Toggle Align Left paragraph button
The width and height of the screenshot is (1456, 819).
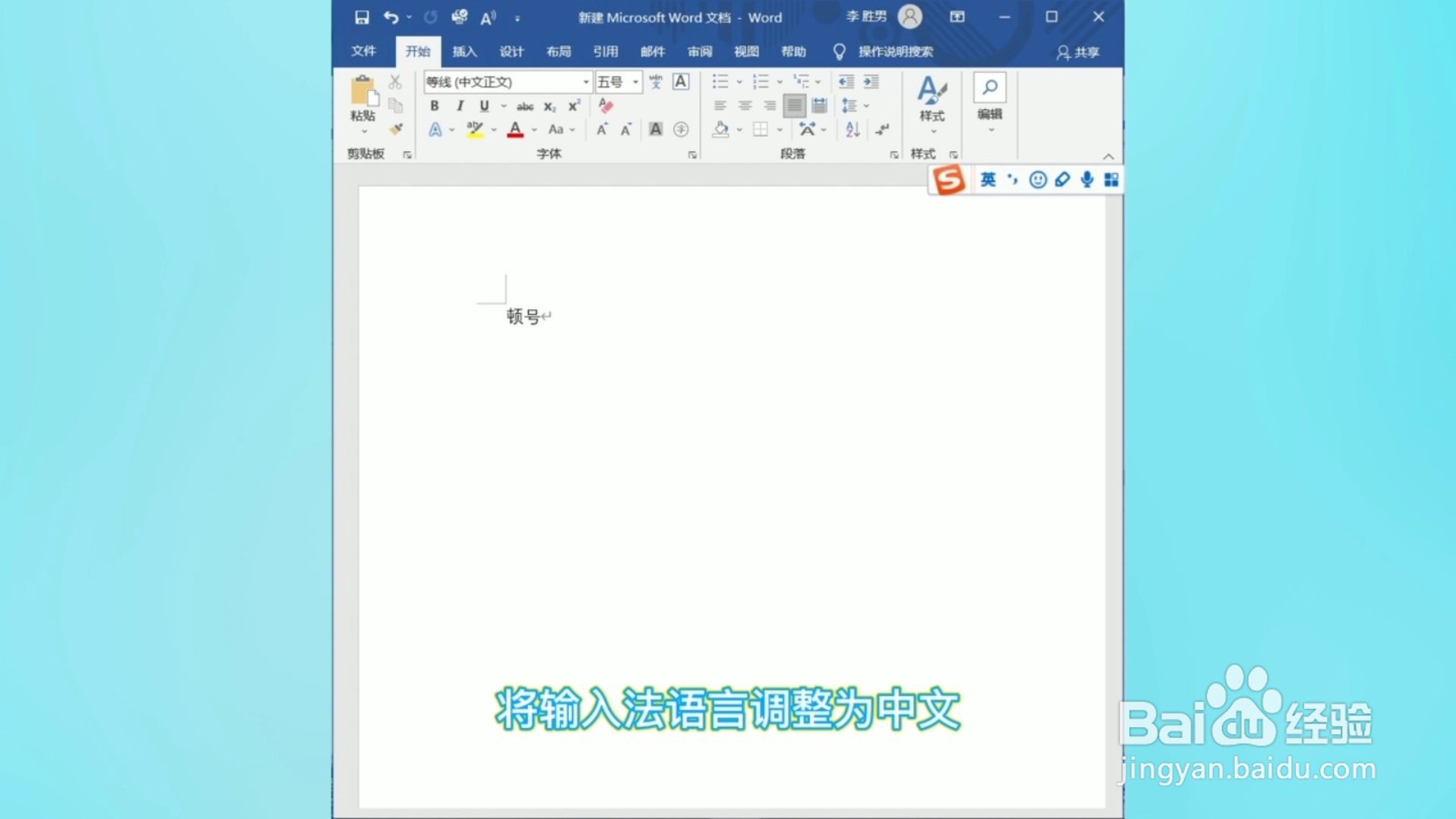click(x=720, y=106)
